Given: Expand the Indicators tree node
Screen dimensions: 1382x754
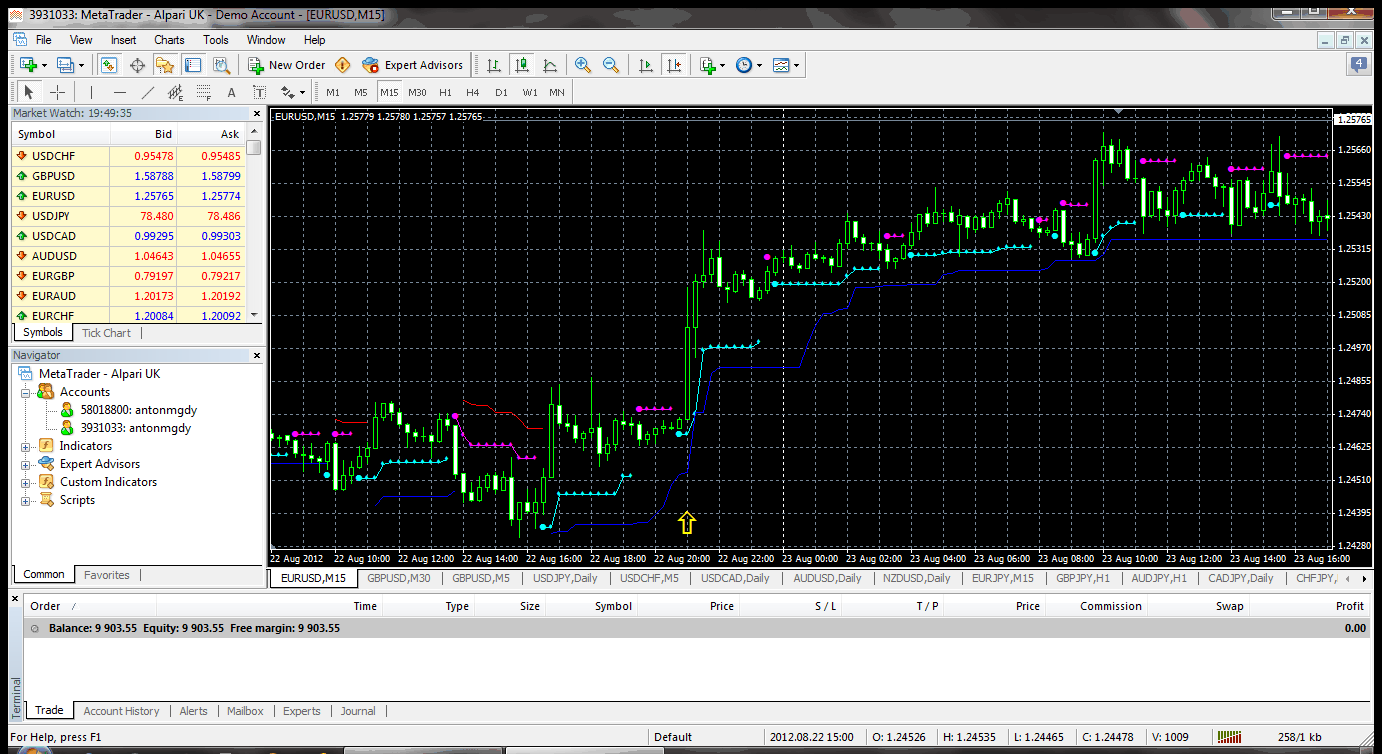Looking at the screenshot, I should pos(26,446).
